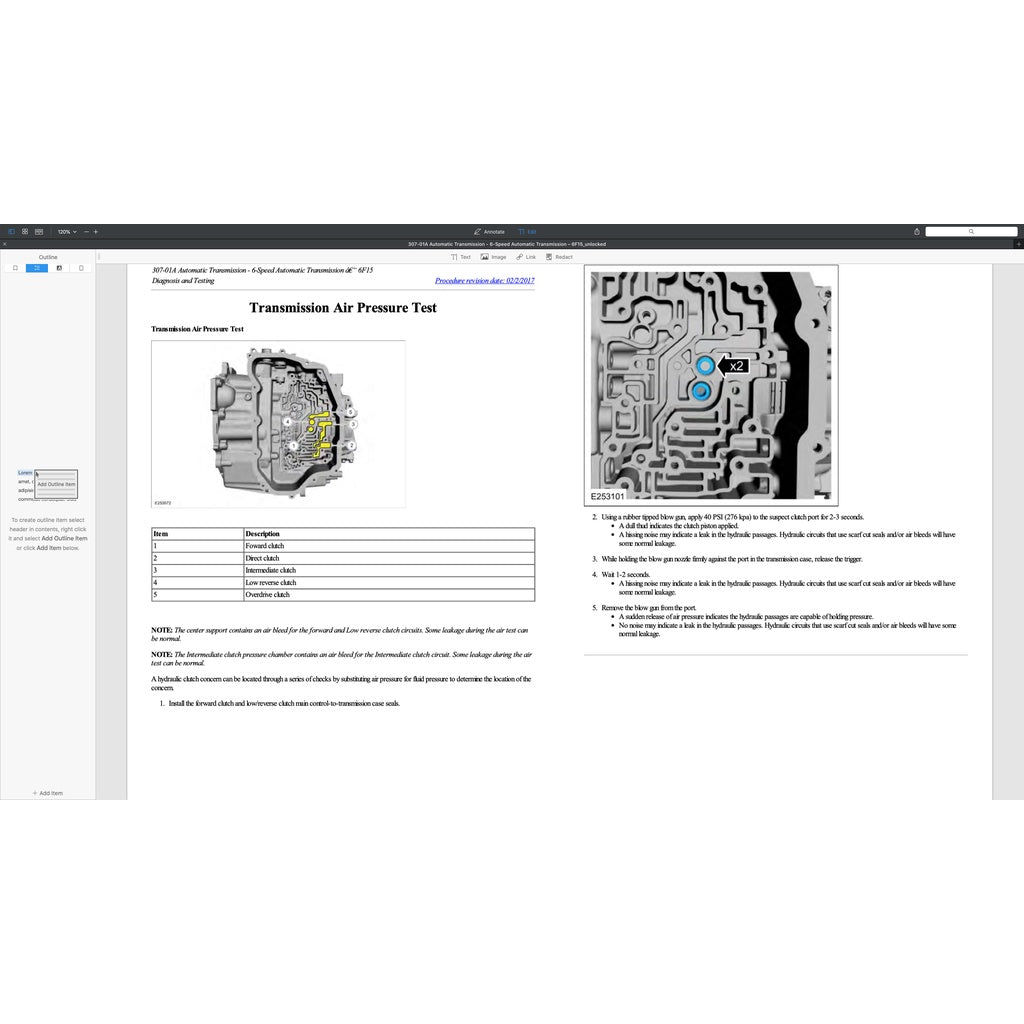Click the search input field
The image size is (1024, 1024).
[970, 231]
